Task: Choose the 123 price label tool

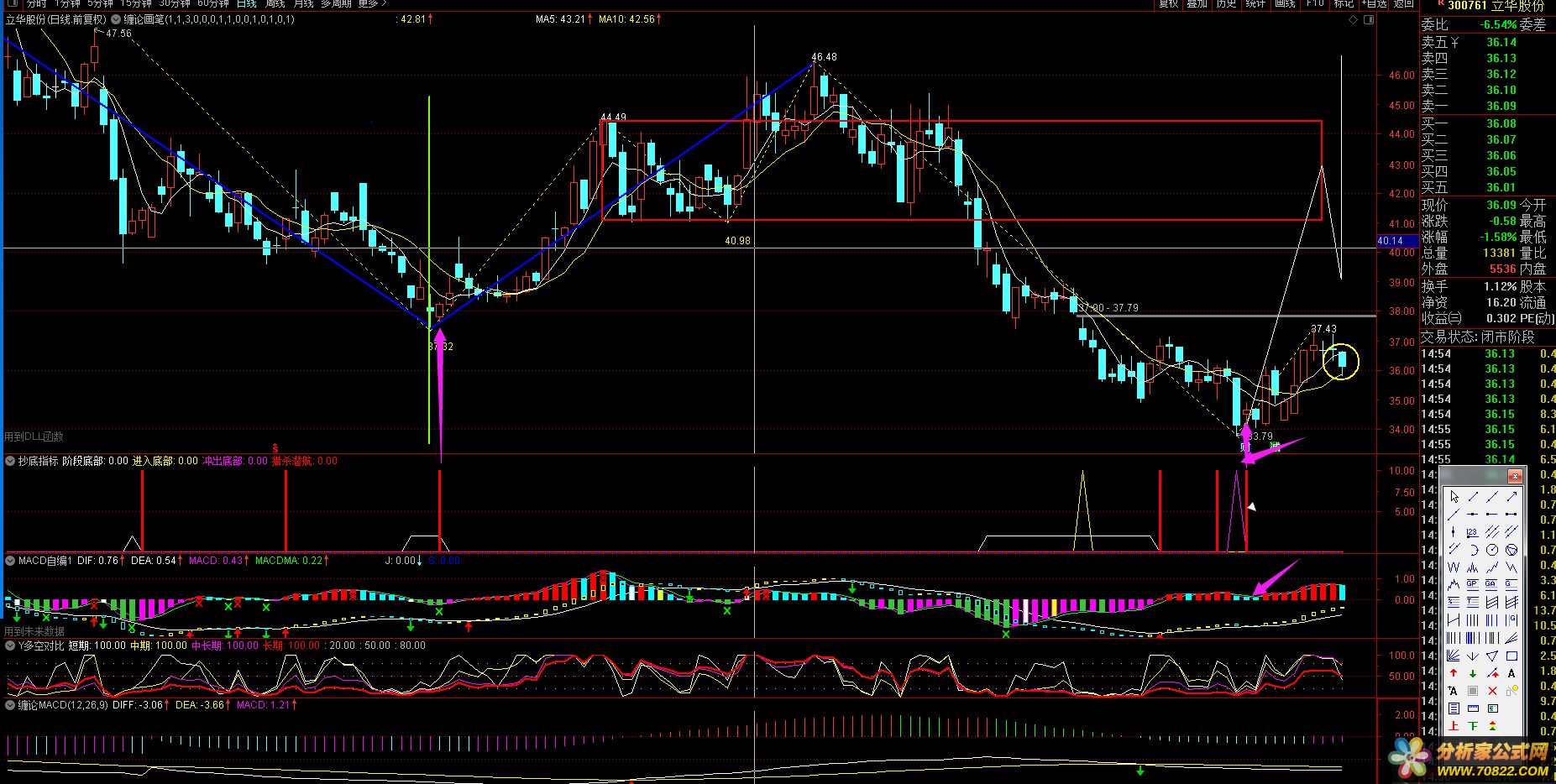Action: coord(1473,531)
